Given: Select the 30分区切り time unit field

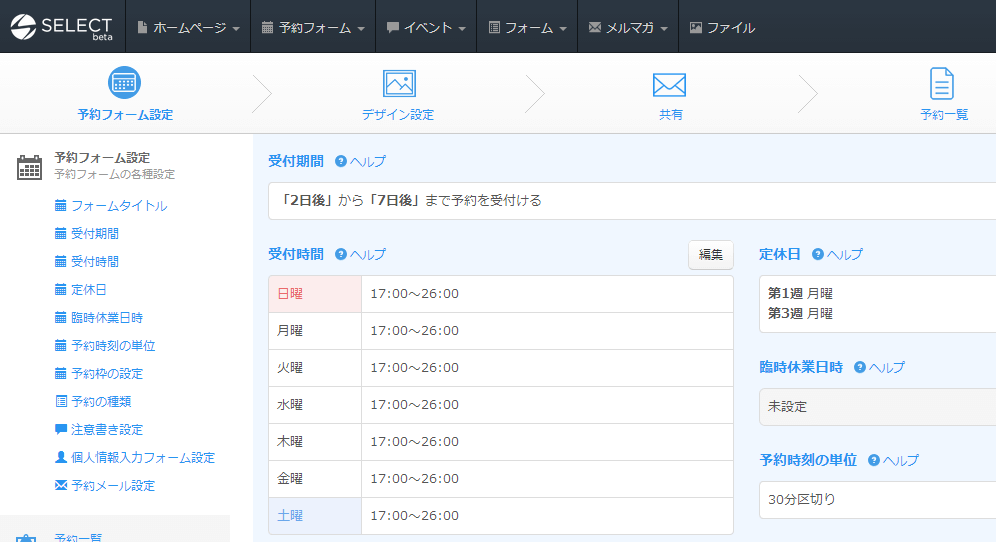Looking at the screenshot, I should [876, 499].
